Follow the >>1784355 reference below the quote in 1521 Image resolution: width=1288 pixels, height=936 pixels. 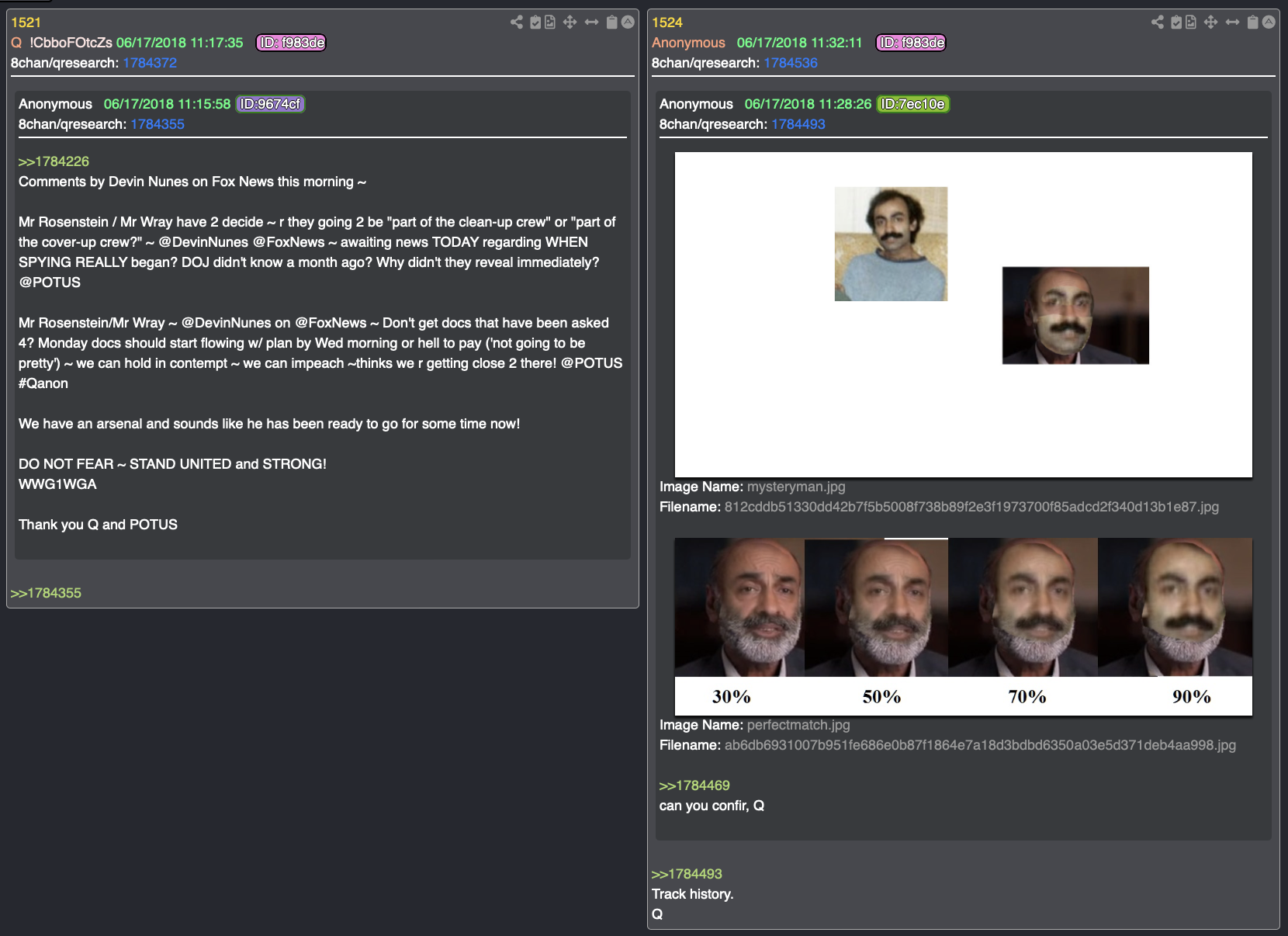pyautogui.click(x=46, y=593)
